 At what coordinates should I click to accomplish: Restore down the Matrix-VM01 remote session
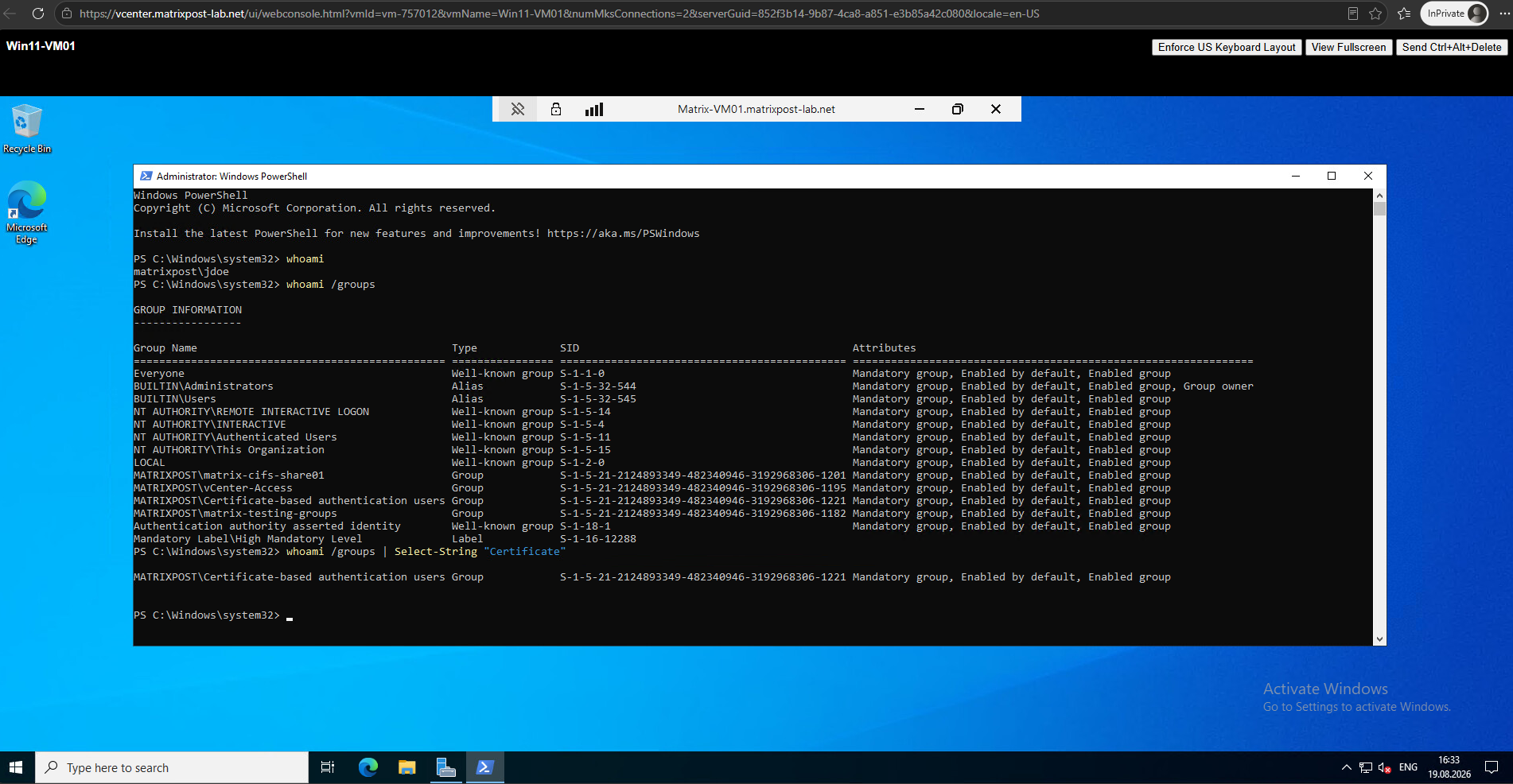[x=958, y=109]
